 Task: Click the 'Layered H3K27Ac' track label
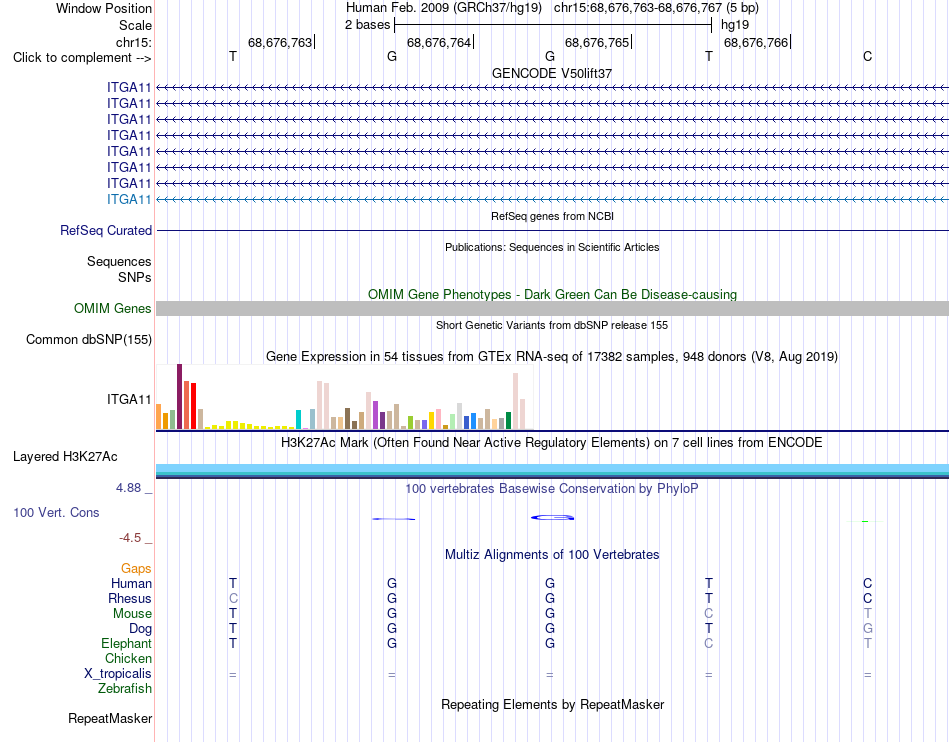pos(65,457)
